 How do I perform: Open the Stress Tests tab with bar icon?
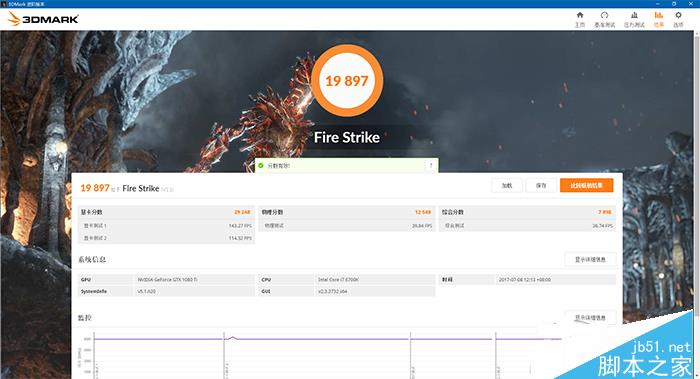pyautogui.click(x=634, y=19)
